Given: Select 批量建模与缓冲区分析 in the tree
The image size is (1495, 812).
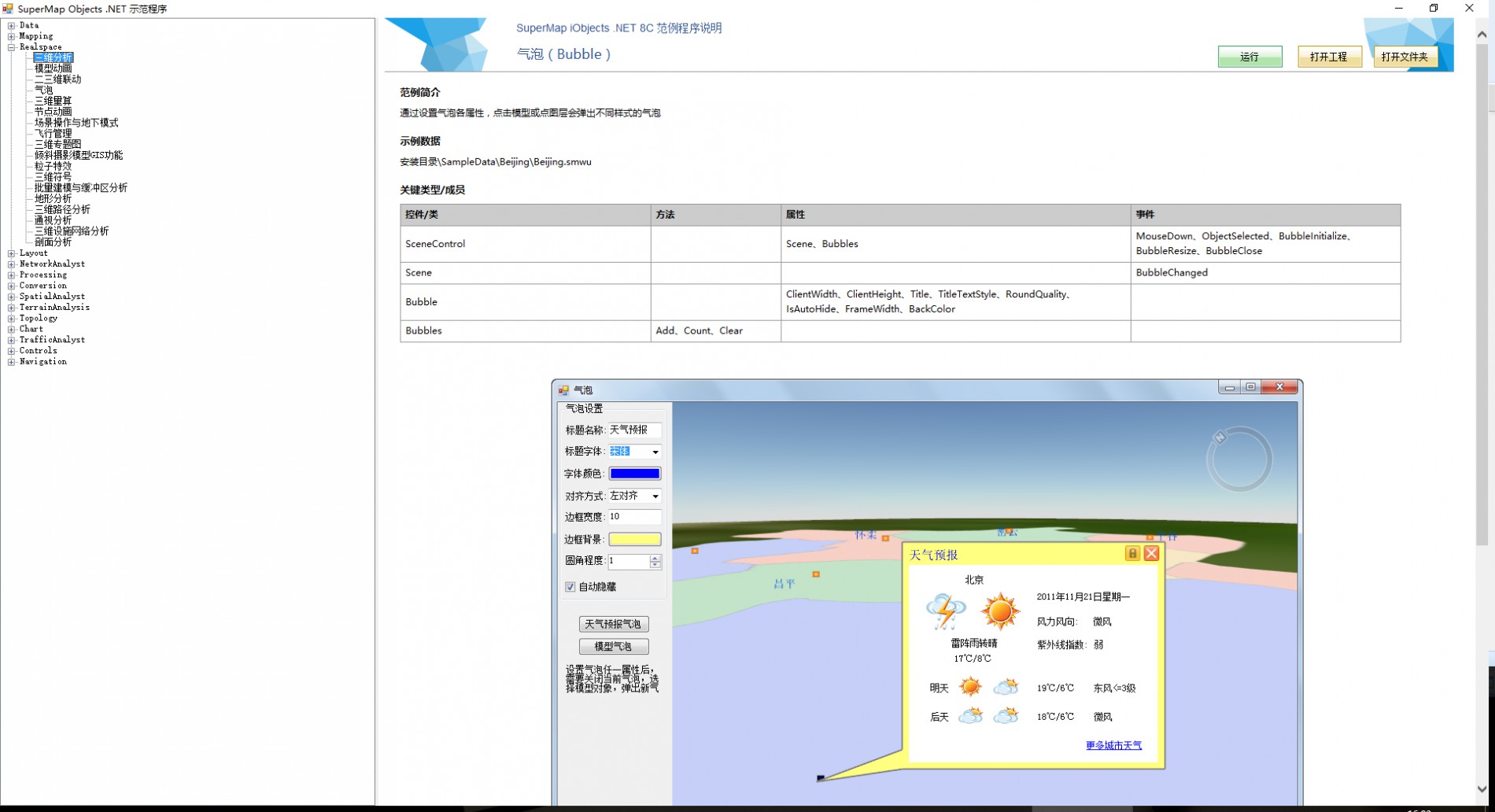Looking at the screenshot, I should point(81,188).
